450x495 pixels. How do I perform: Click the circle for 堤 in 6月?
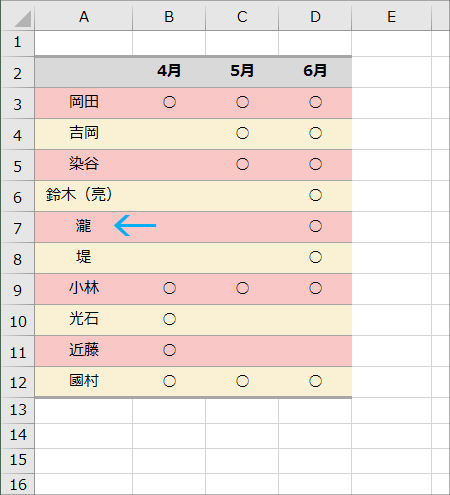coord(315,257)
